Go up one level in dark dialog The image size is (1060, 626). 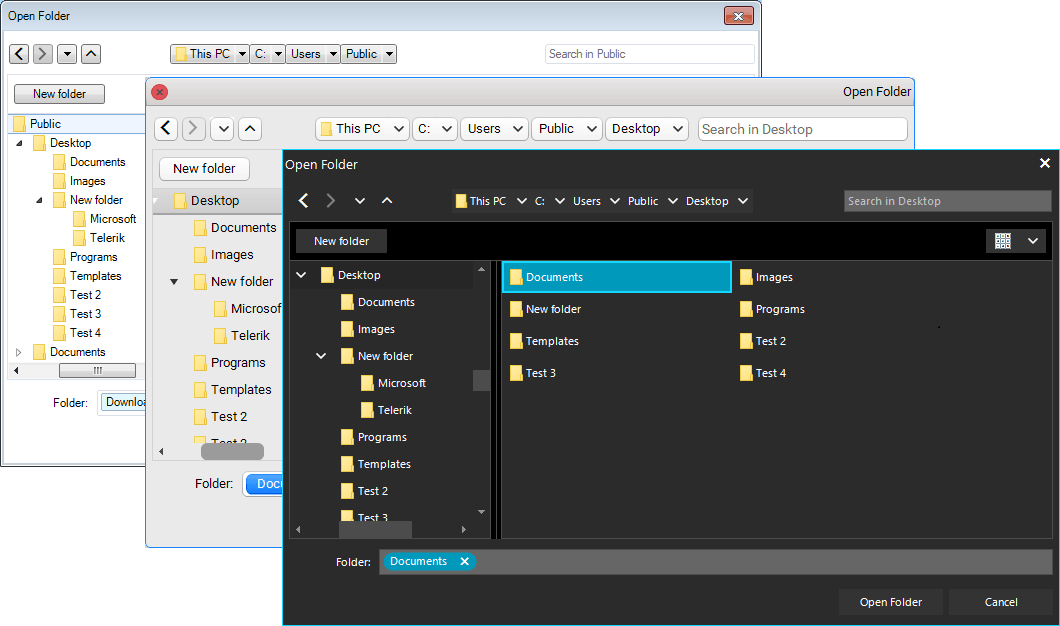(387, 201)
